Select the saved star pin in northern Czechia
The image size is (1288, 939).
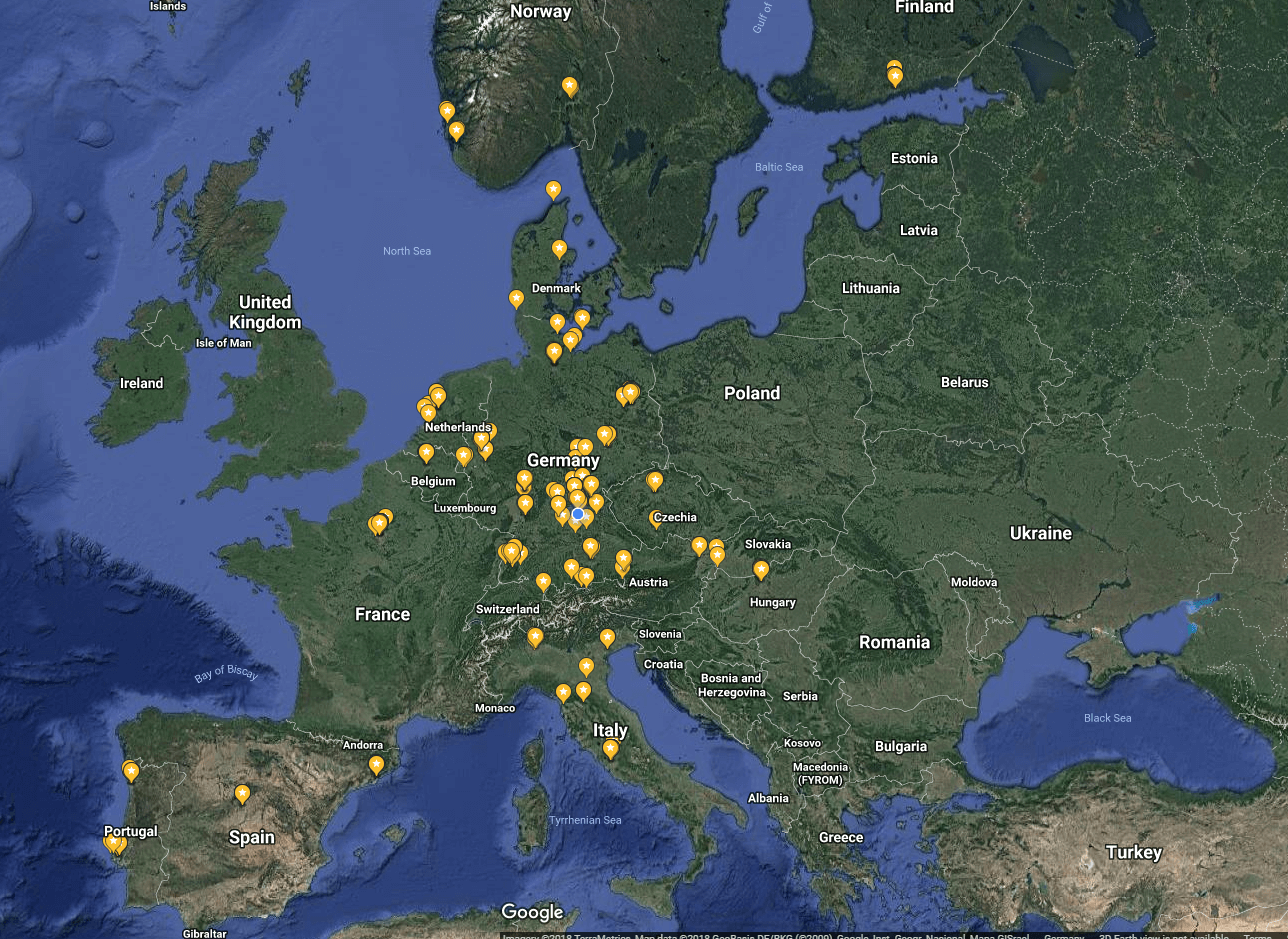pyautogui.click(x=655, y=481)
